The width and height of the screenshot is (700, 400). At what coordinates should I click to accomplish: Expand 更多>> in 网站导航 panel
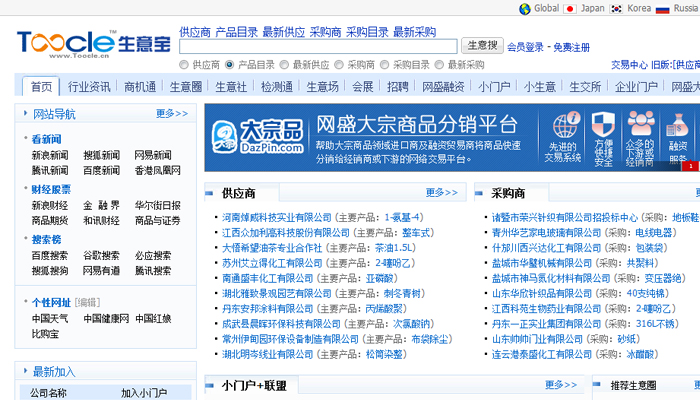click(172, 114)
